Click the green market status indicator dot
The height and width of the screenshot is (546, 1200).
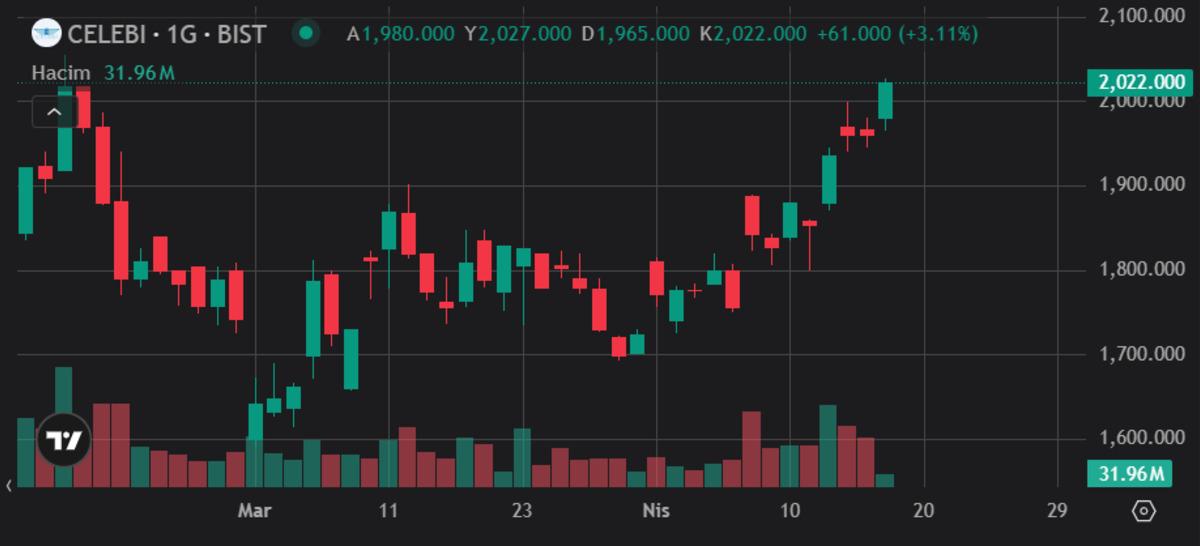point(306,33)
